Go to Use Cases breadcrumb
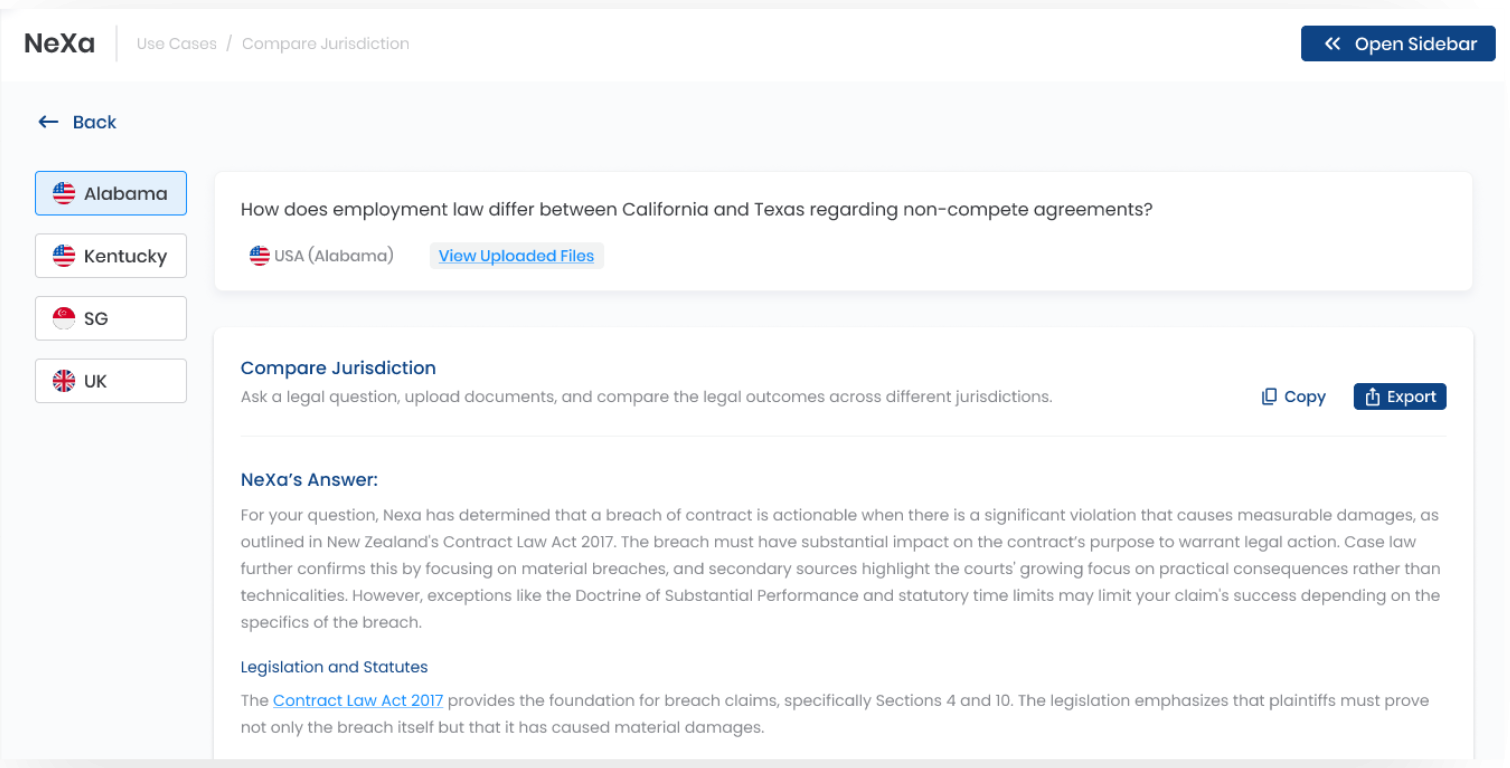Screen dimensions: 1510x768 [176, 44]
